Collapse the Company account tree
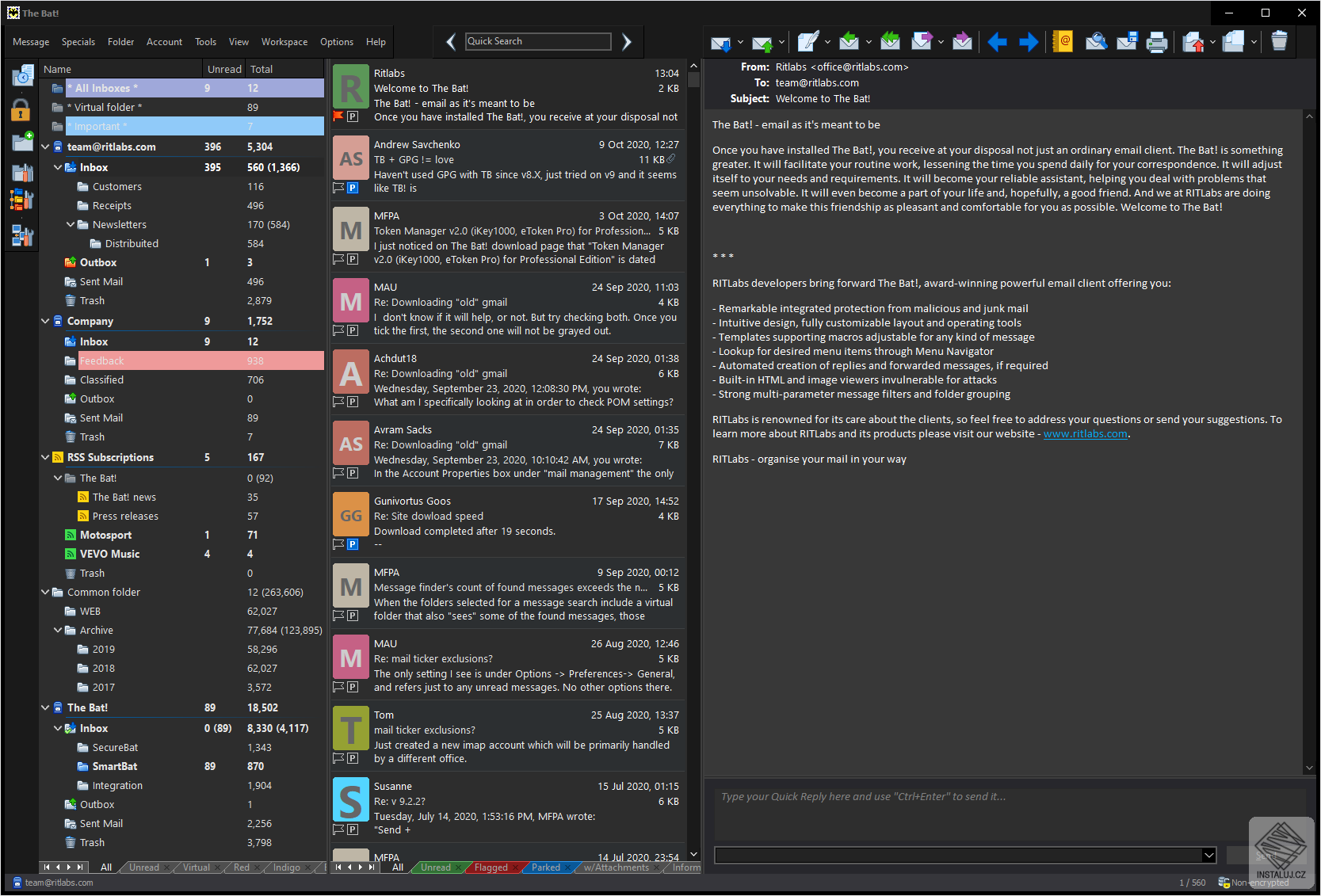The image size is (1321, 896). (45, 321)
